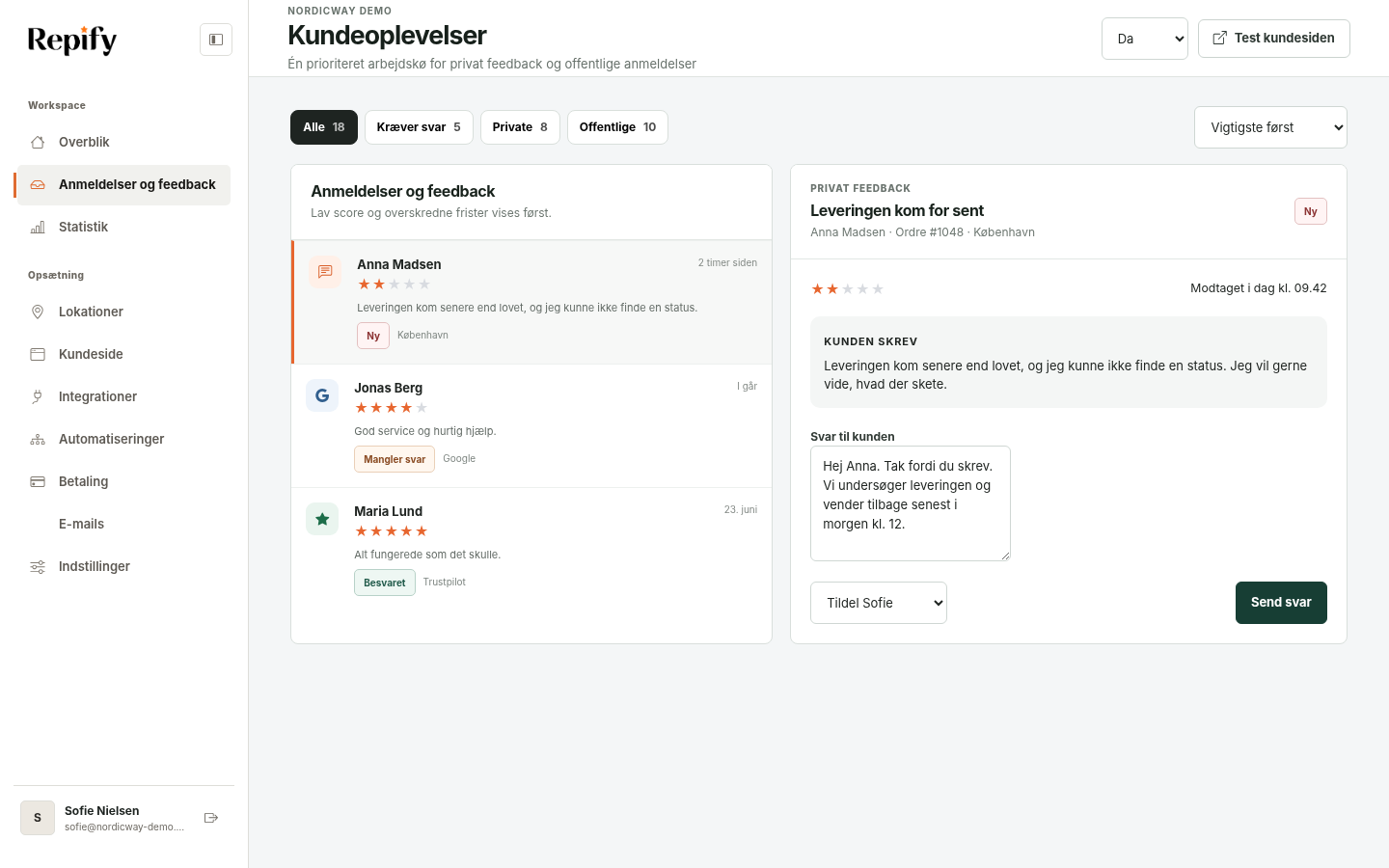1389x868 pixels.
Task: Click the Repify logo
Action: [72, 40]
